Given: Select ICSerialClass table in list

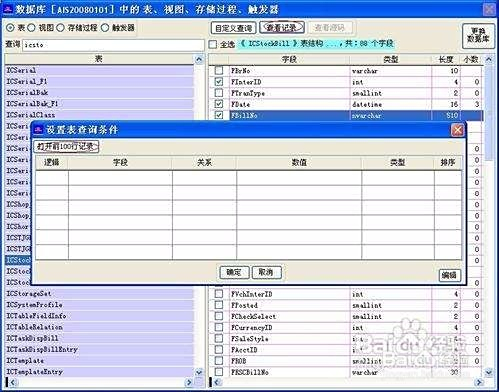Looking at the screenshot, I should click(99, 115).
